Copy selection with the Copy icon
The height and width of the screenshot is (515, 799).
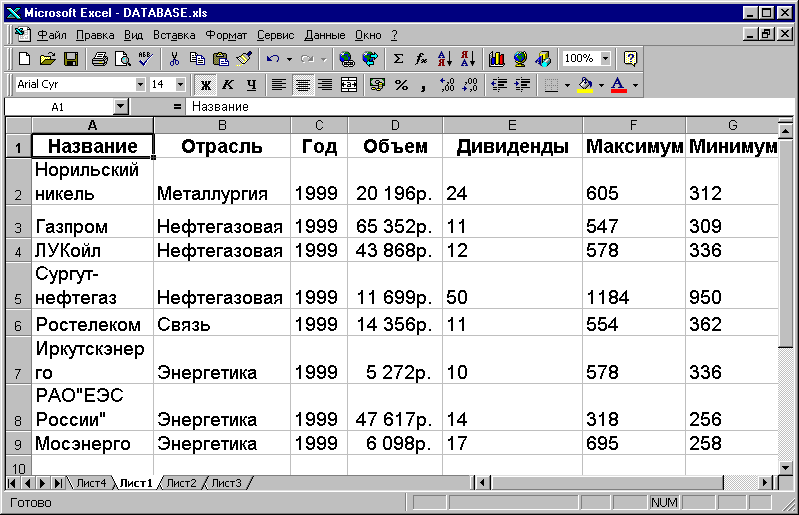pos(197,59)
